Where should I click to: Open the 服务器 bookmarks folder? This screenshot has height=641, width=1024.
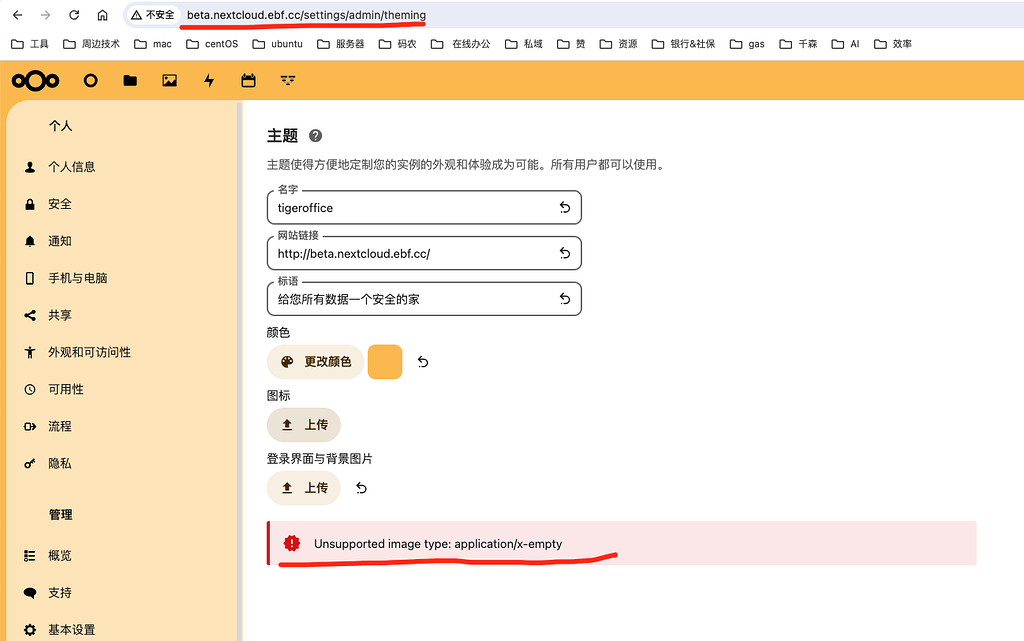coord(340,44)
